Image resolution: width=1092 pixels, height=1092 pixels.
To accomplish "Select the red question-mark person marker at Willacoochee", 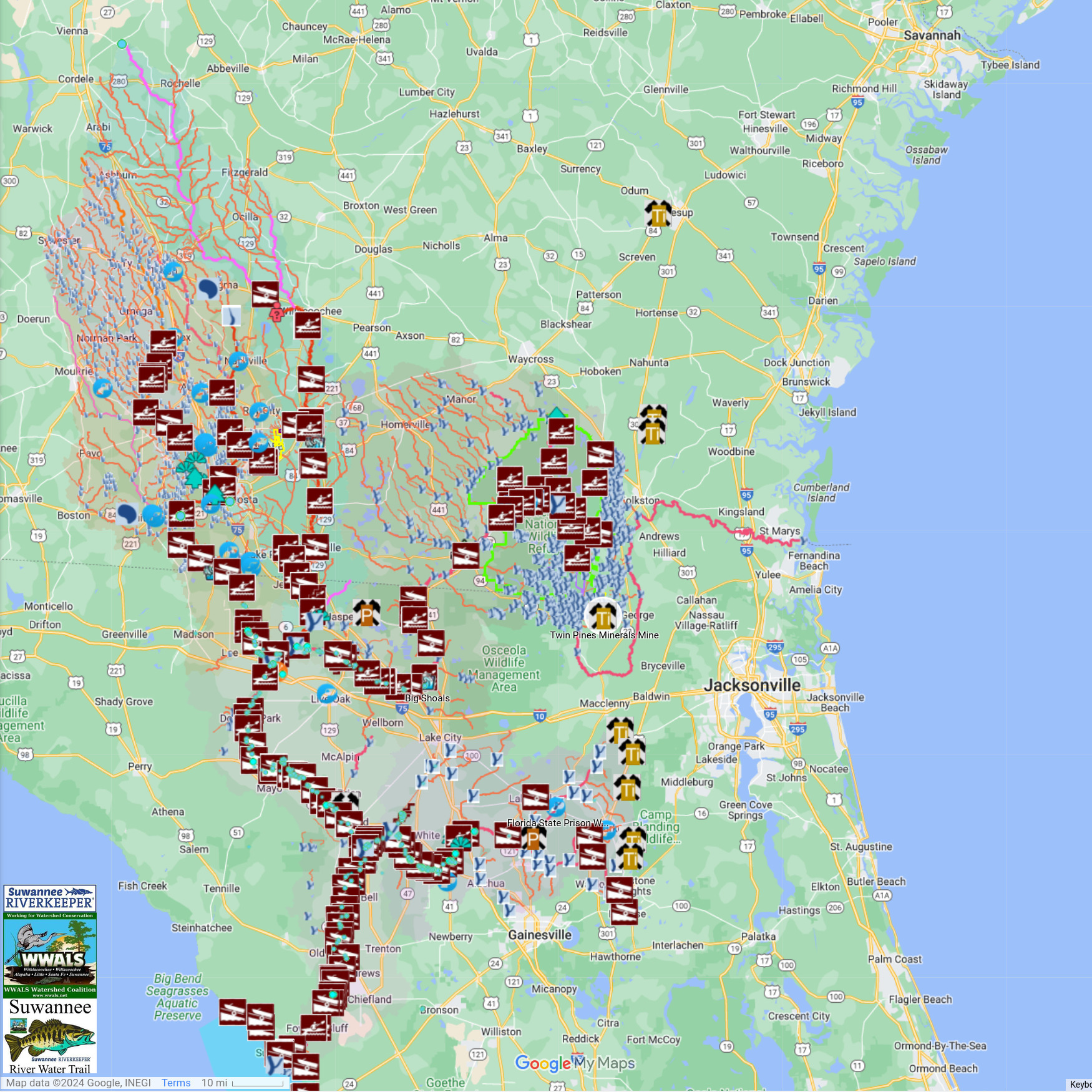I will pos(276,312).
